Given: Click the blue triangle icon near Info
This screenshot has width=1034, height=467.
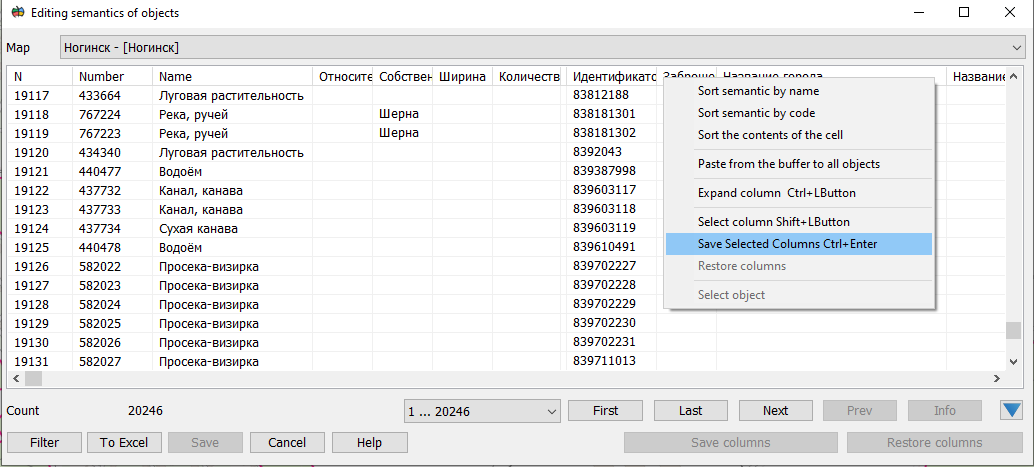Looking at the screenshot, I should tap(1010, 410).
